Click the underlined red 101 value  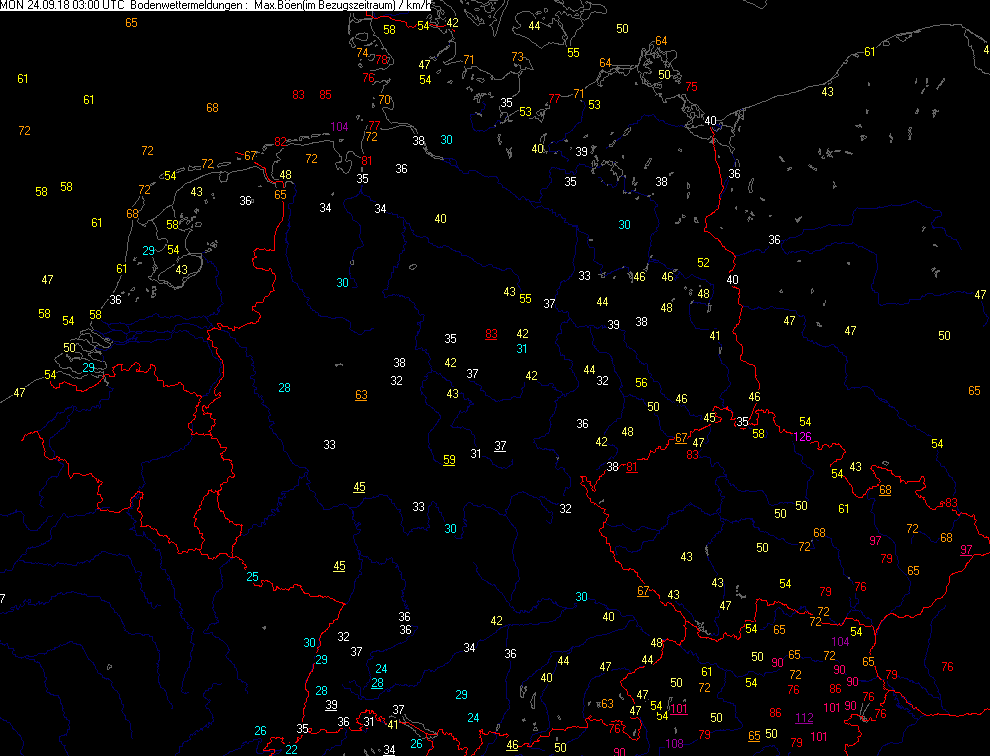[x=679, y=709]
